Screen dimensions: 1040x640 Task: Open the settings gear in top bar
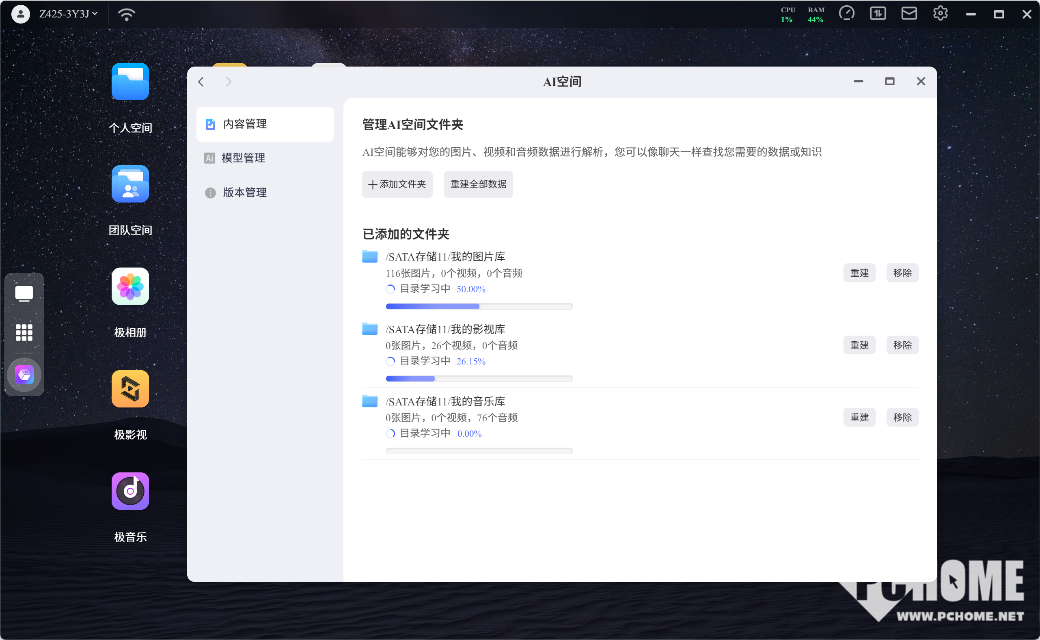coord(940,14)
